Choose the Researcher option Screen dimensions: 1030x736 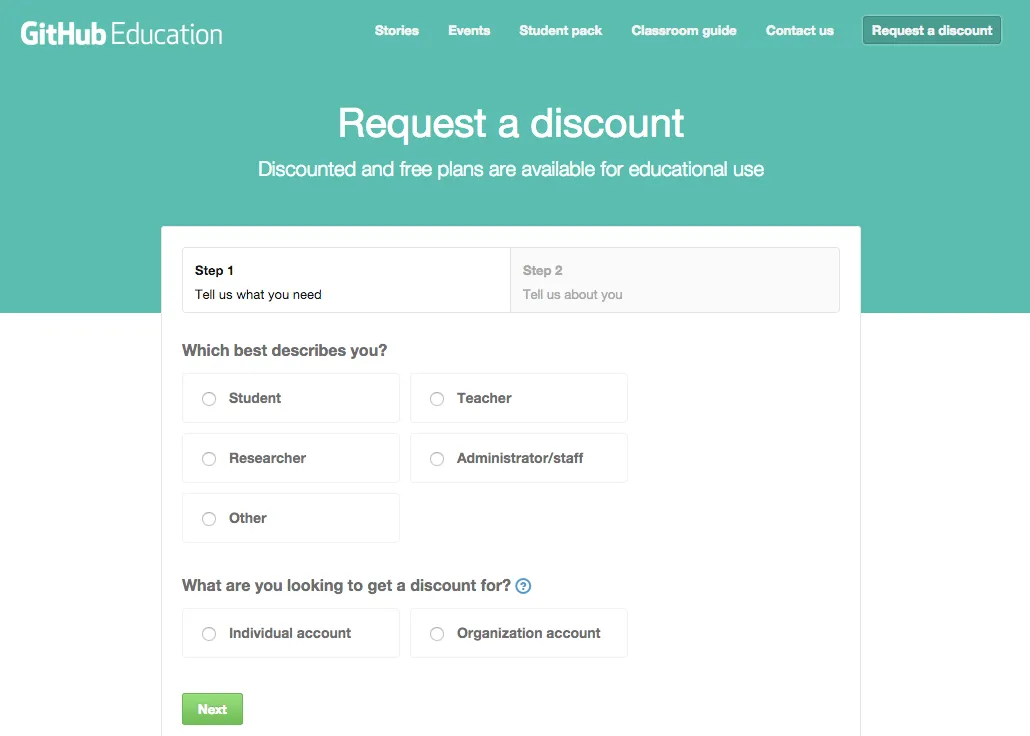(209, 458)
